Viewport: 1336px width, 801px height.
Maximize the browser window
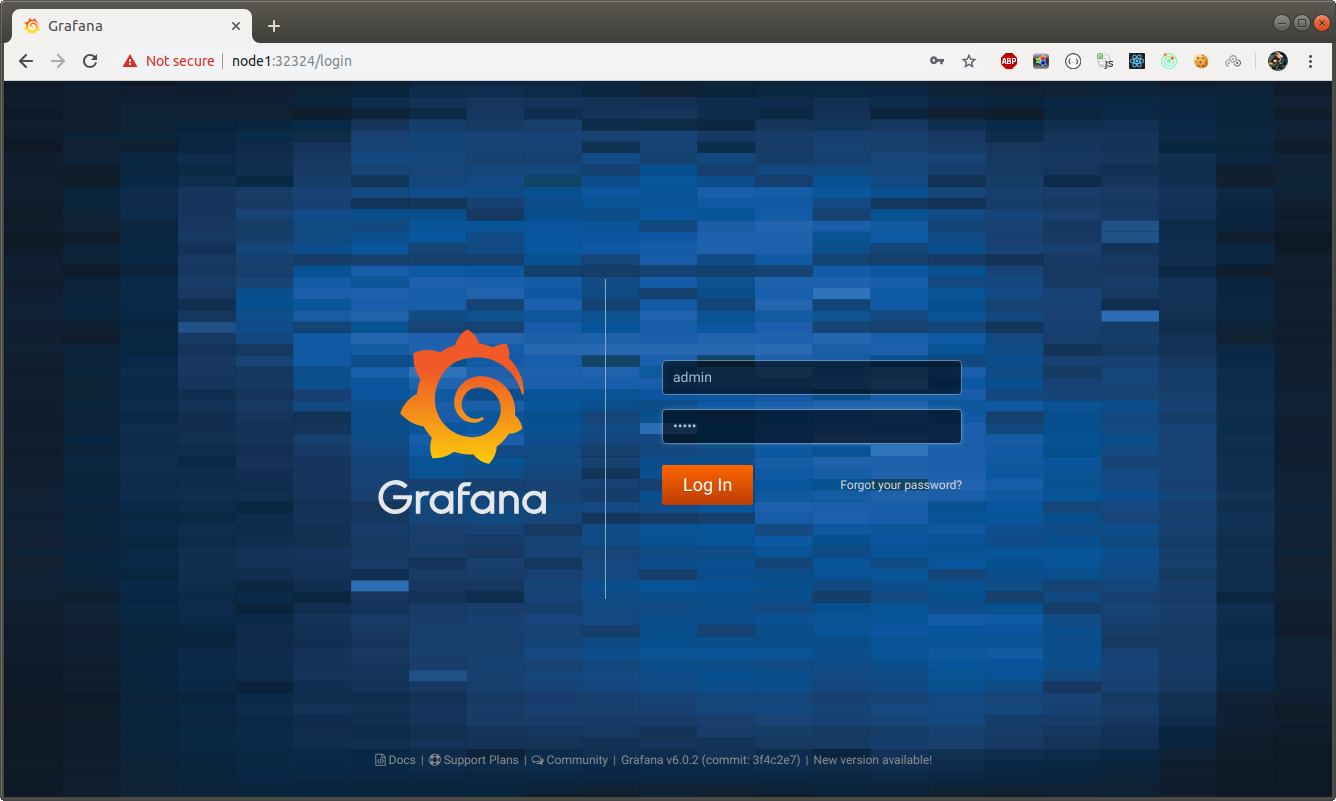point(1302,23)
